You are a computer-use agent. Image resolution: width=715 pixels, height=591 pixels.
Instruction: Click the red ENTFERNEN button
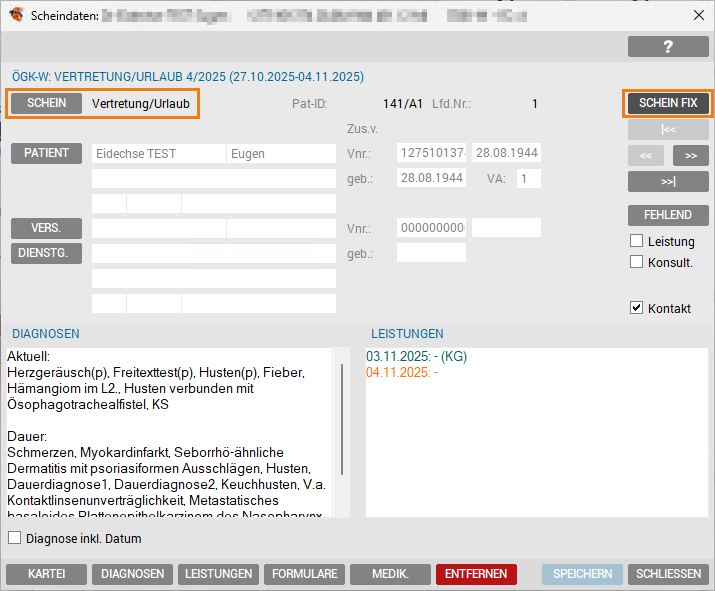[x=476, y=574]
